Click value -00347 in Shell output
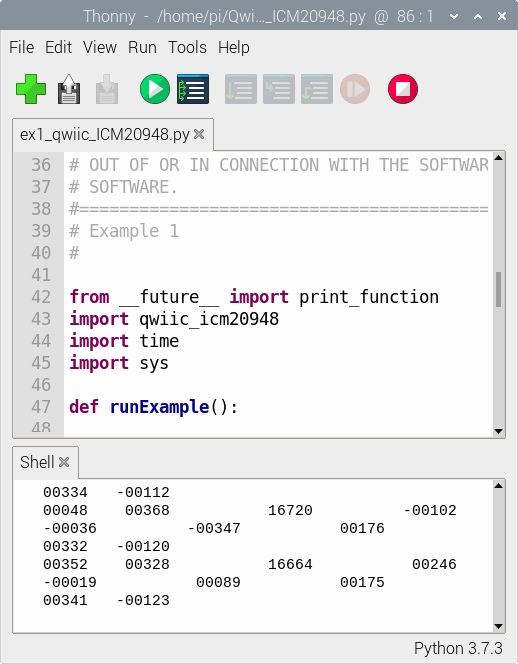 coord(213,528)
